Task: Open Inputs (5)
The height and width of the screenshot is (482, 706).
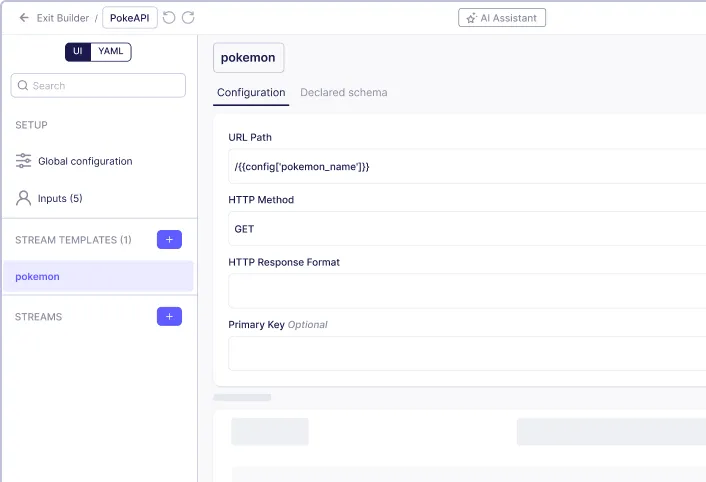Action: pyautogui.click(x=49, y=198)
